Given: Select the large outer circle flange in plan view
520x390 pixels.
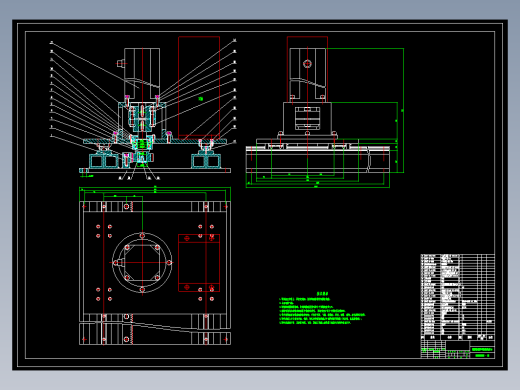Looking at the screenshot, I should (142, 263).
